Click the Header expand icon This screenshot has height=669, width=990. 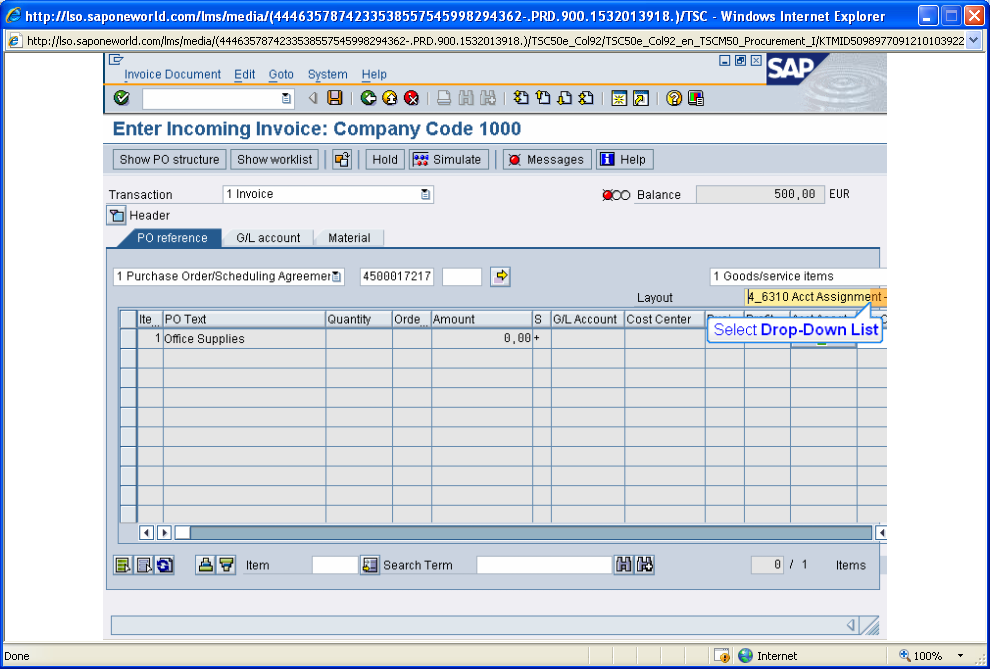[116, 216]
